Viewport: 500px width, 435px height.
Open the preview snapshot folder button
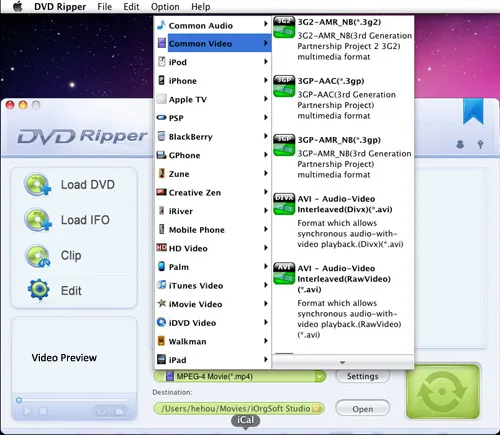click(x=119, y=412)
